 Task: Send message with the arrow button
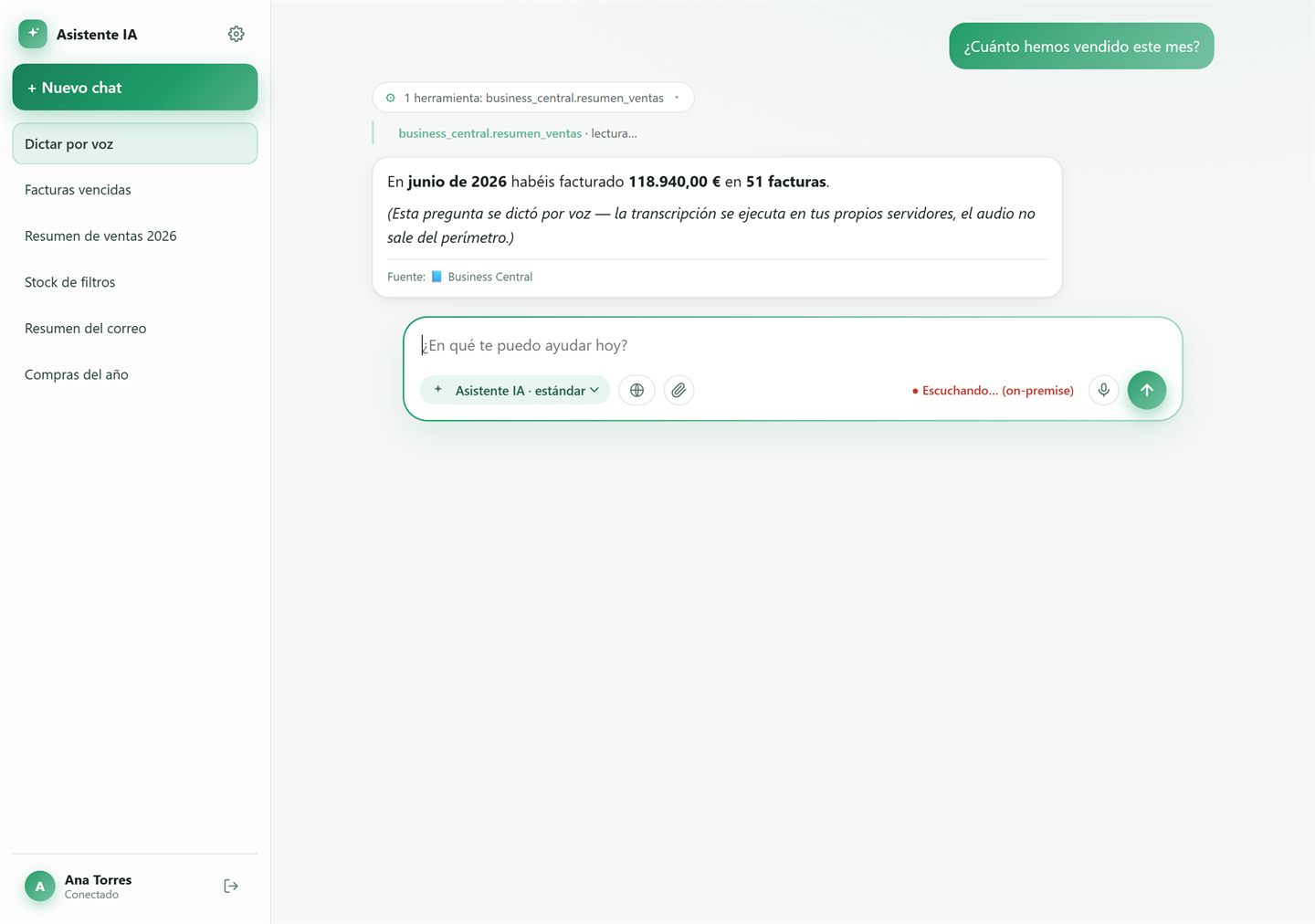point(1147,390)
